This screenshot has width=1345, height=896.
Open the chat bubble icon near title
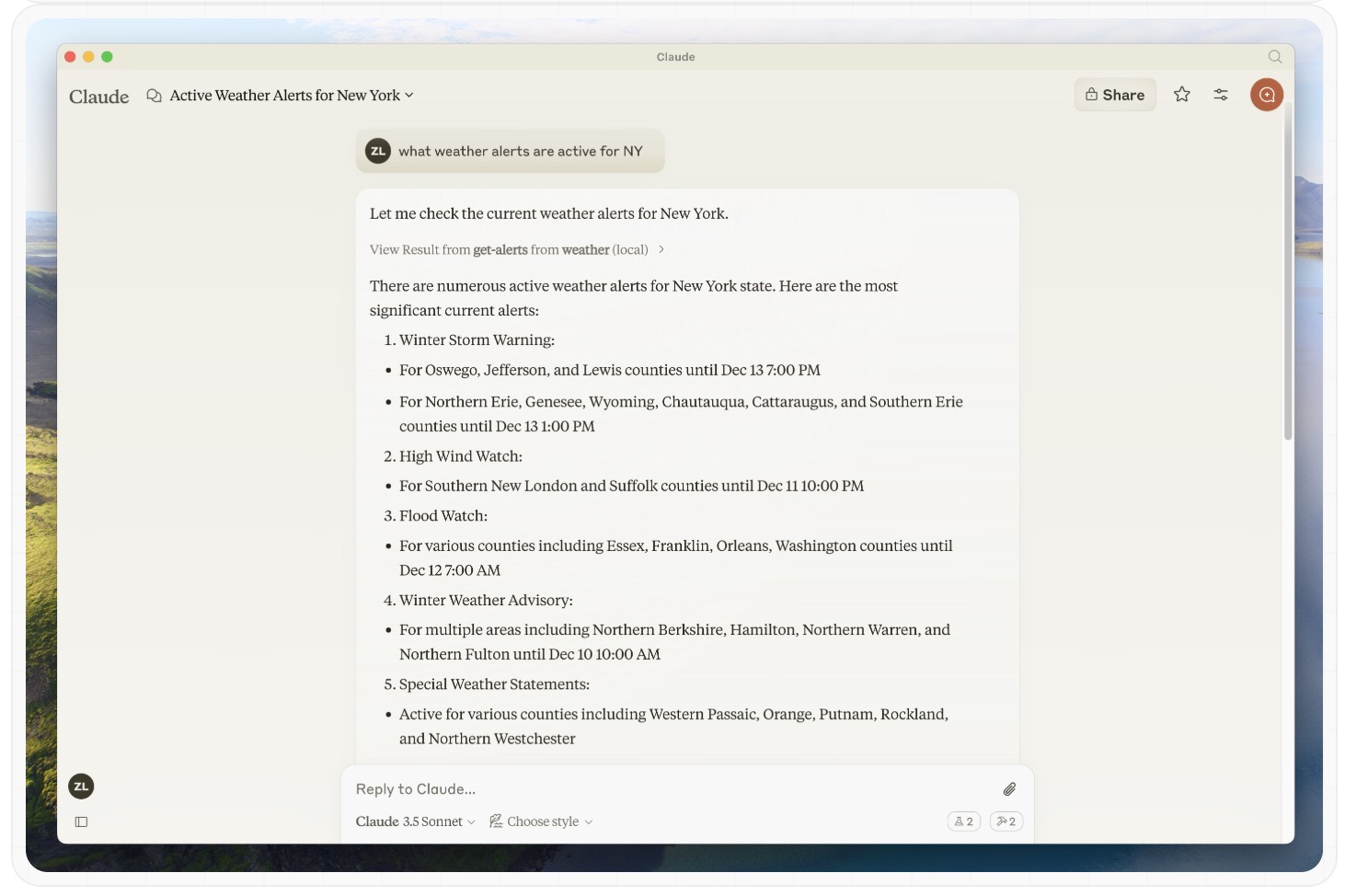(x=154, y=96)
